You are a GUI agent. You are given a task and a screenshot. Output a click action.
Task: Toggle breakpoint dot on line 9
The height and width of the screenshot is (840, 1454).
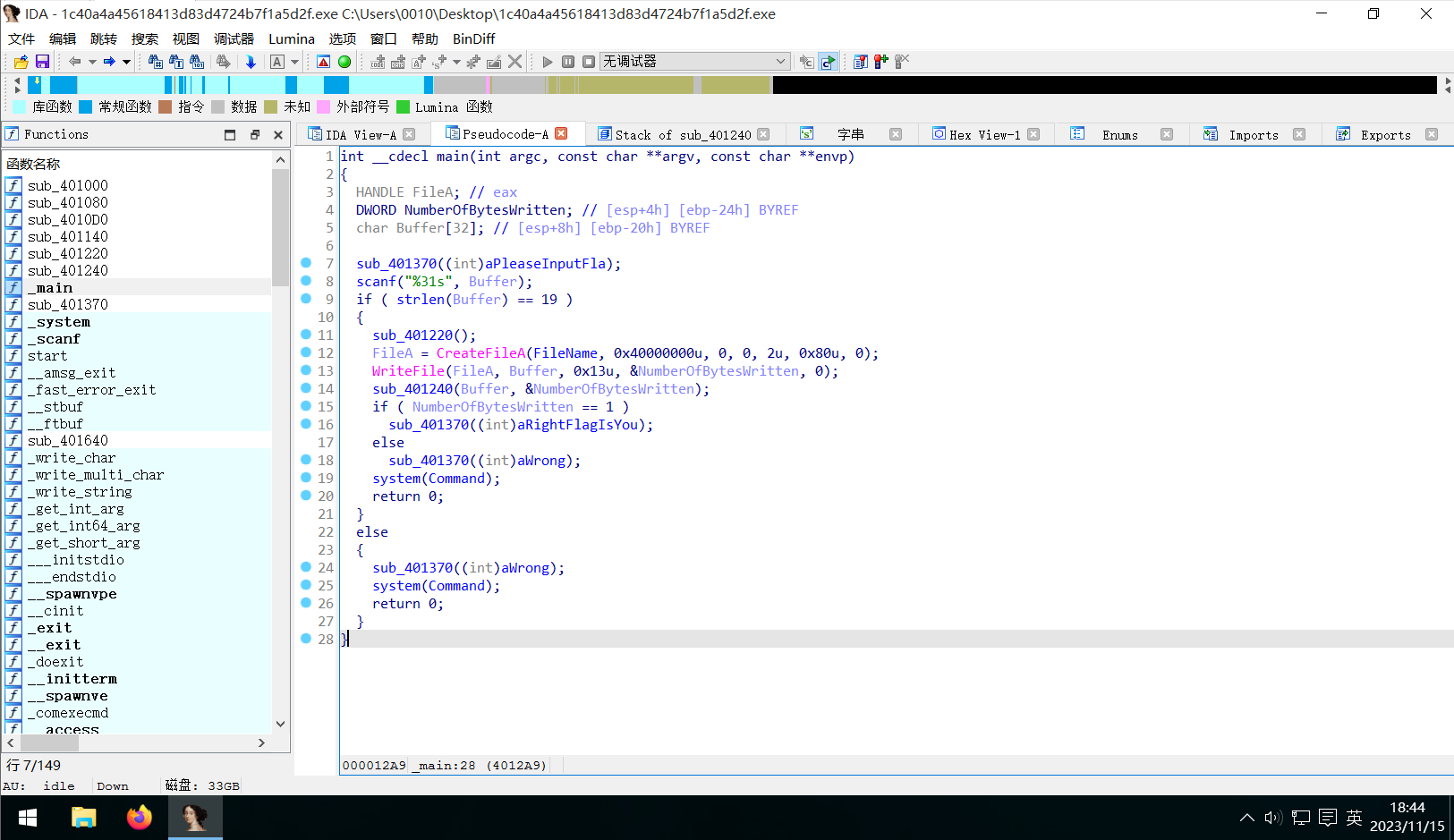click(306, 299)
